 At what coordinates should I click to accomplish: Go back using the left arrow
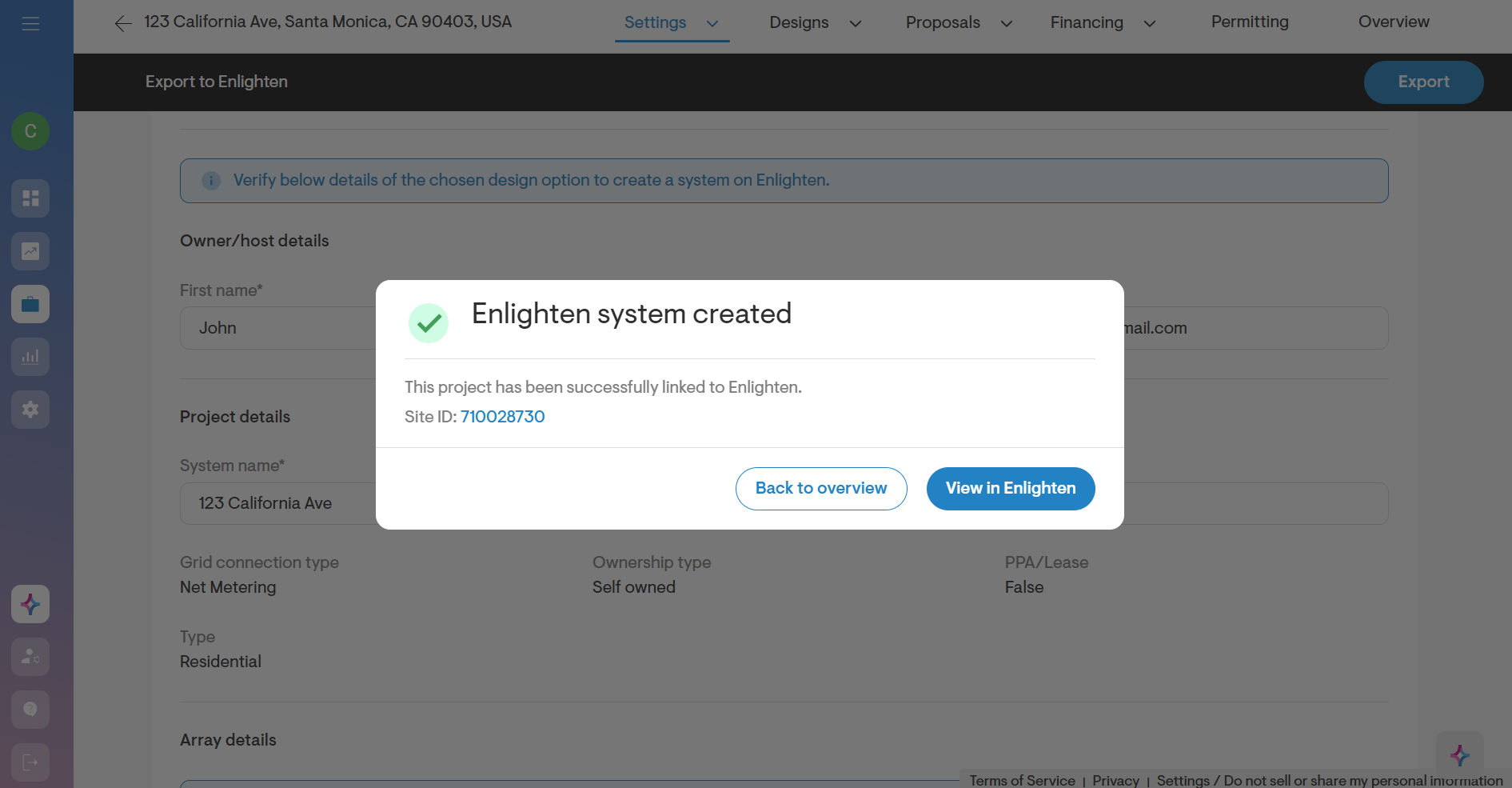coord(123,23)
